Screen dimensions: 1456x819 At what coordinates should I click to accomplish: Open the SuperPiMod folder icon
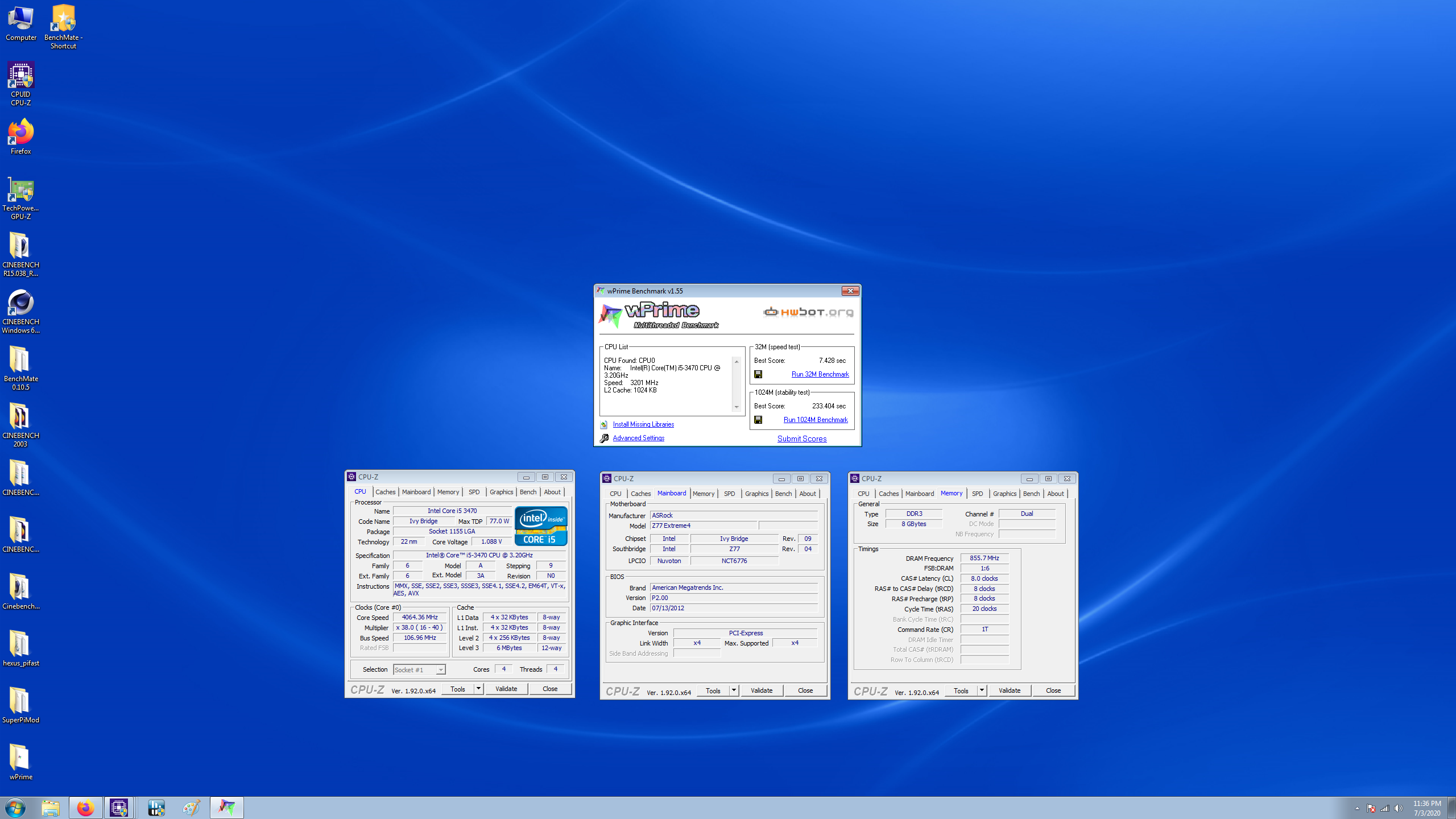coord(21,705)
